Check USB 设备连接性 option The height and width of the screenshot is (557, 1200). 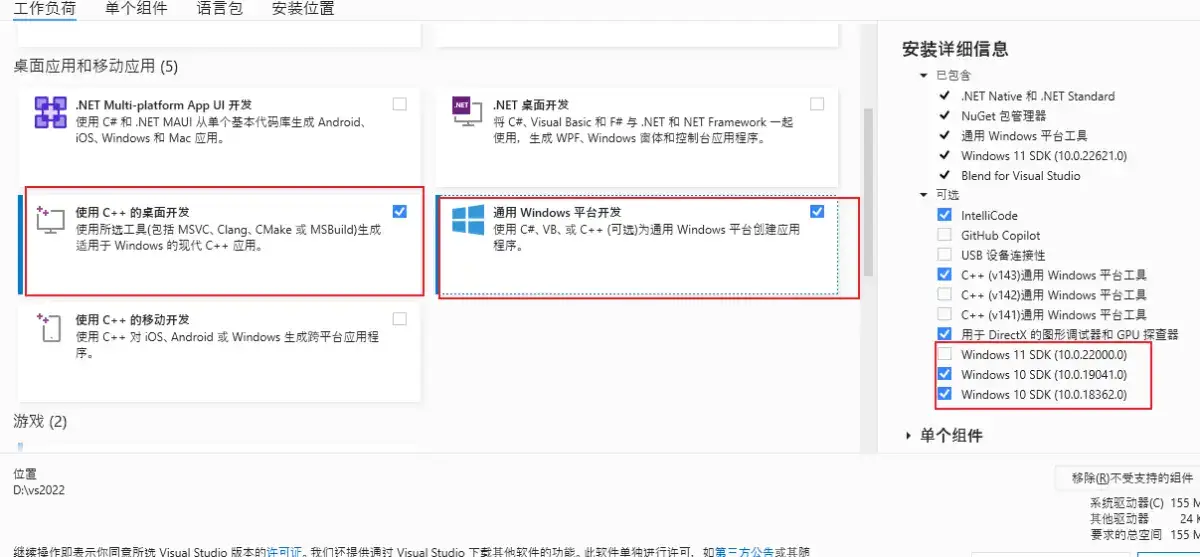pos(945,255)
